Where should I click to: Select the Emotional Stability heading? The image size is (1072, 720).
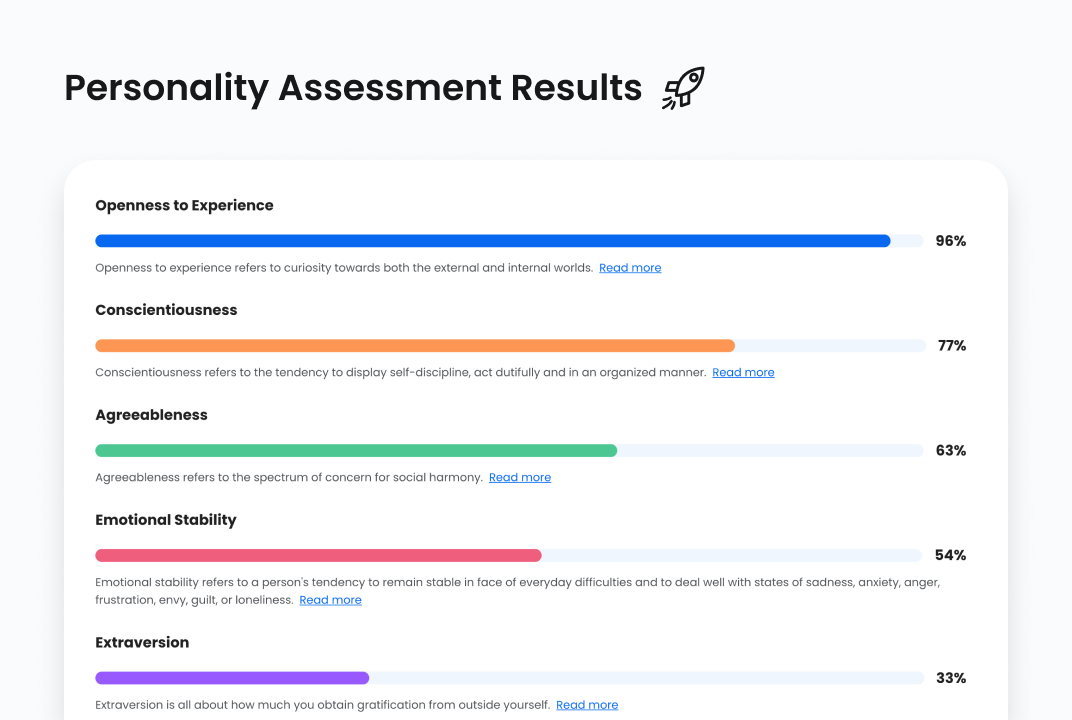click(x=165, y=520)
